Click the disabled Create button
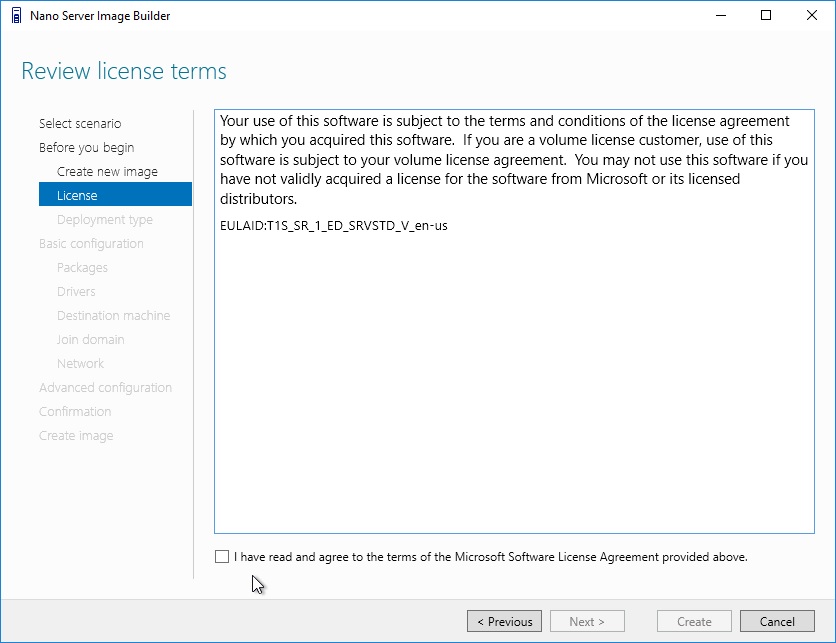The width and height of the screenshot is (836, 643). click(694, 621)
